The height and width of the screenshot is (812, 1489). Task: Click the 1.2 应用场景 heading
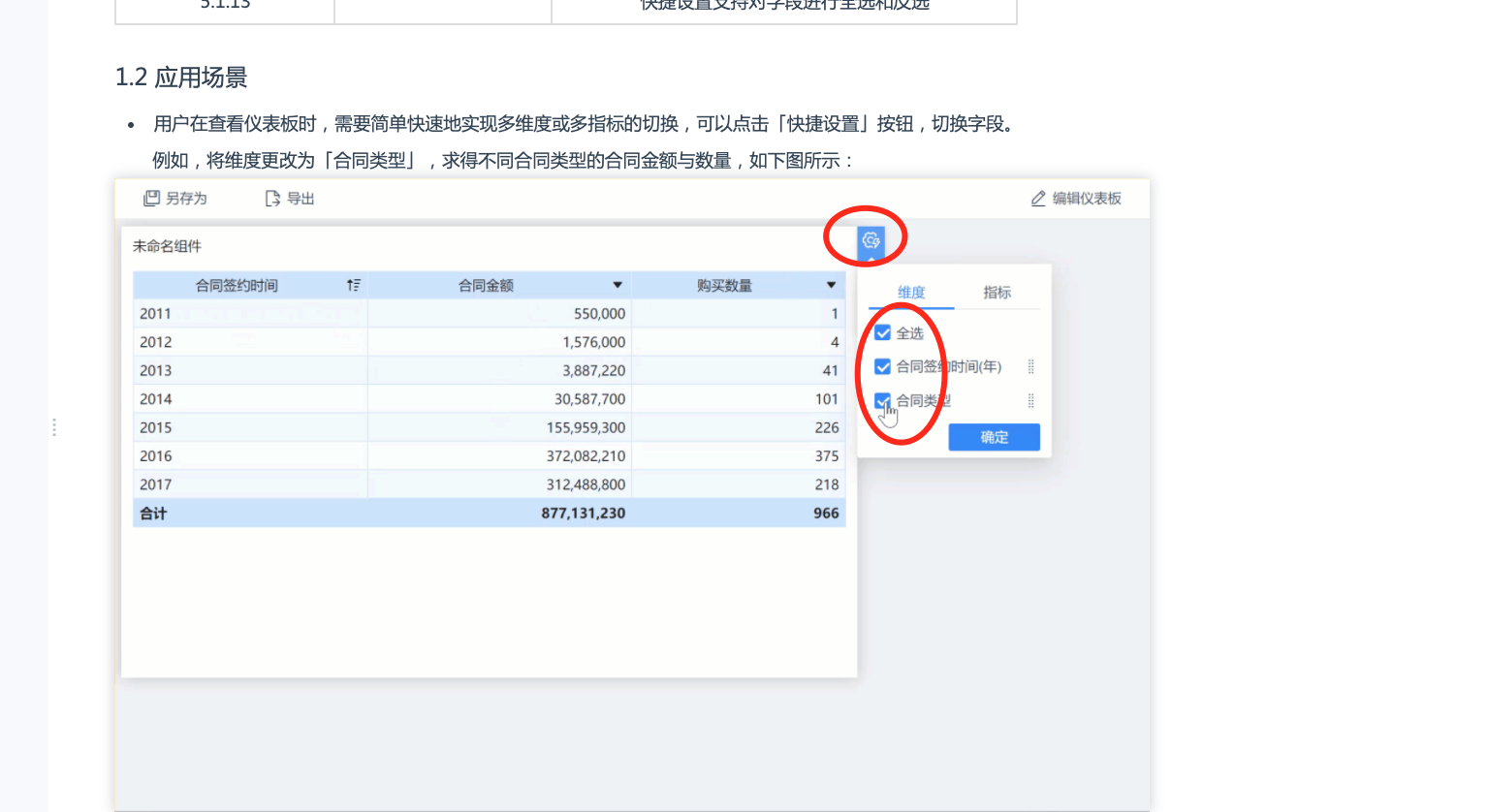pyautogui.click(x=181, y=78)
